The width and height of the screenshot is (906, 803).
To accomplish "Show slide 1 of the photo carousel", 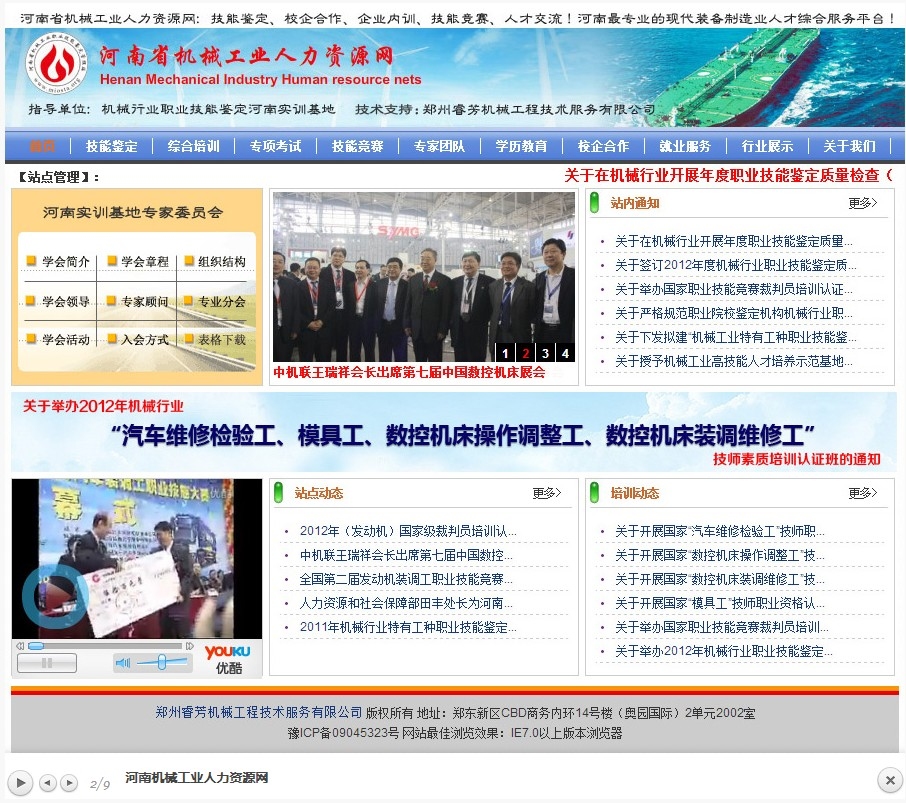I will coord(505,353).
